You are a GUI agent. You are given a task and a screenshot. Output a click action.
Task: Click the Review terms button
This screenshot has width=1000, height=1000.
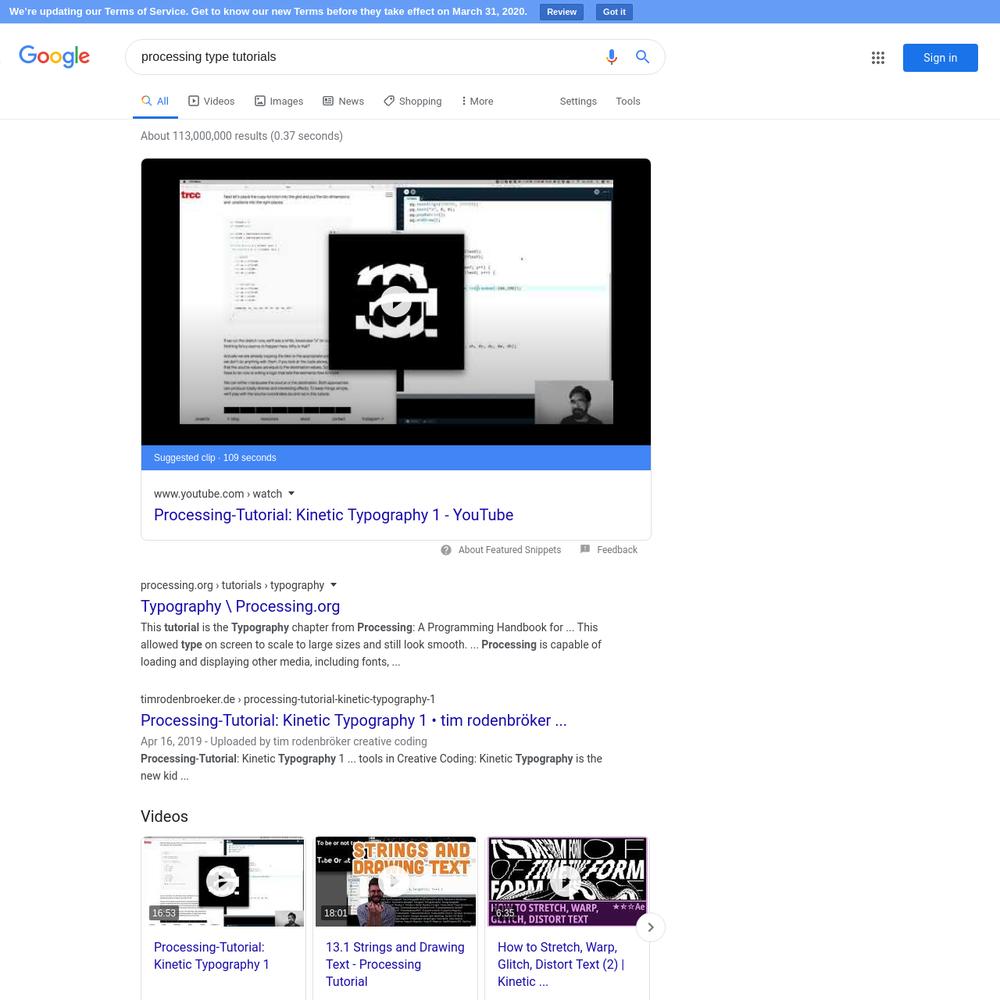561,11
